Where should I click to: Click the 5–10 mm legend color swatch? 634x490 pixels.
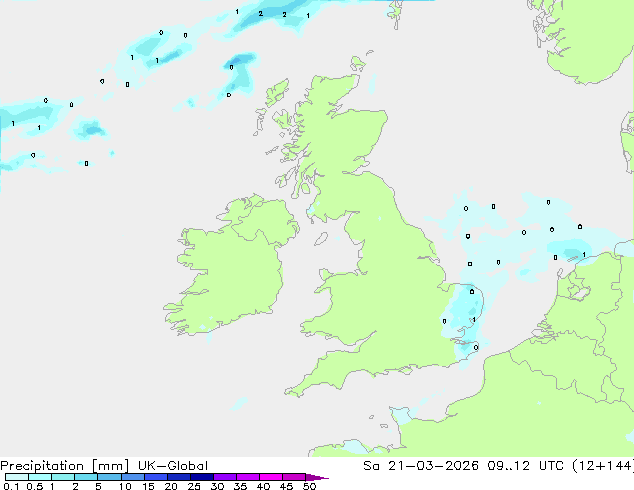(109, 477)
